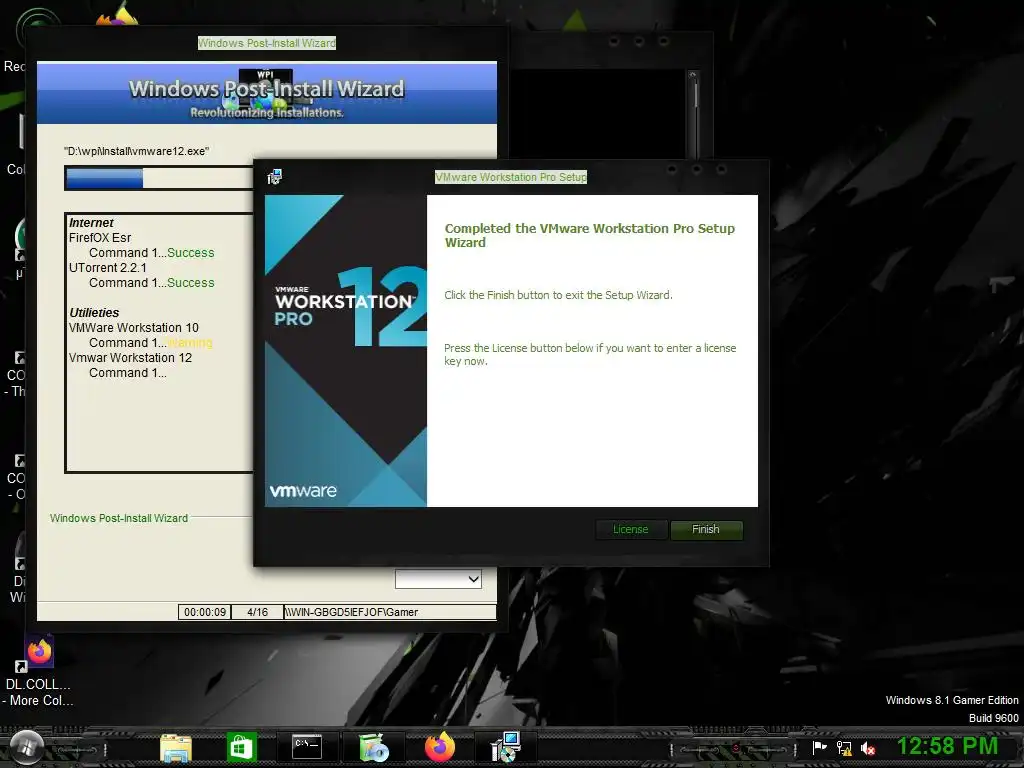Click the "Vmwar Workstation 12" log entry
This screenshot has height=768, width=1024.
[131, 358]
